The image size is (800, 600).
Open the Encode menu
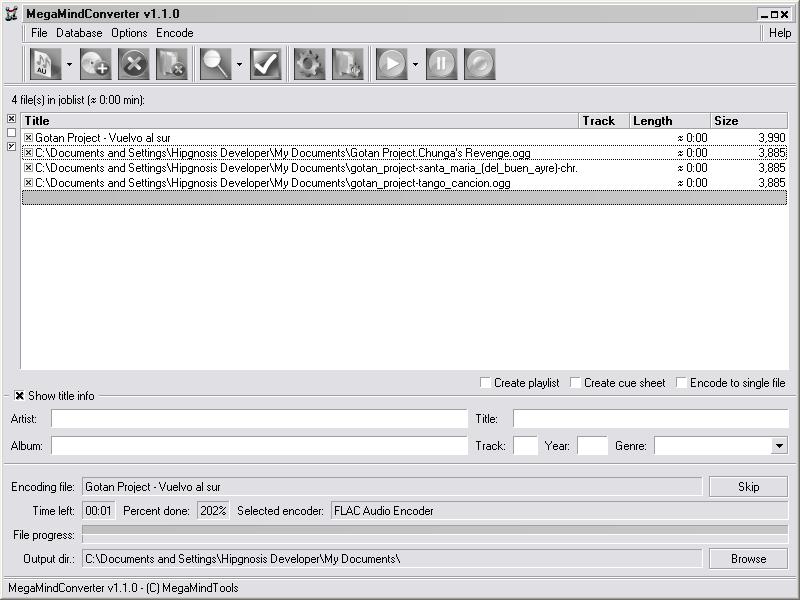click(174, 33)
